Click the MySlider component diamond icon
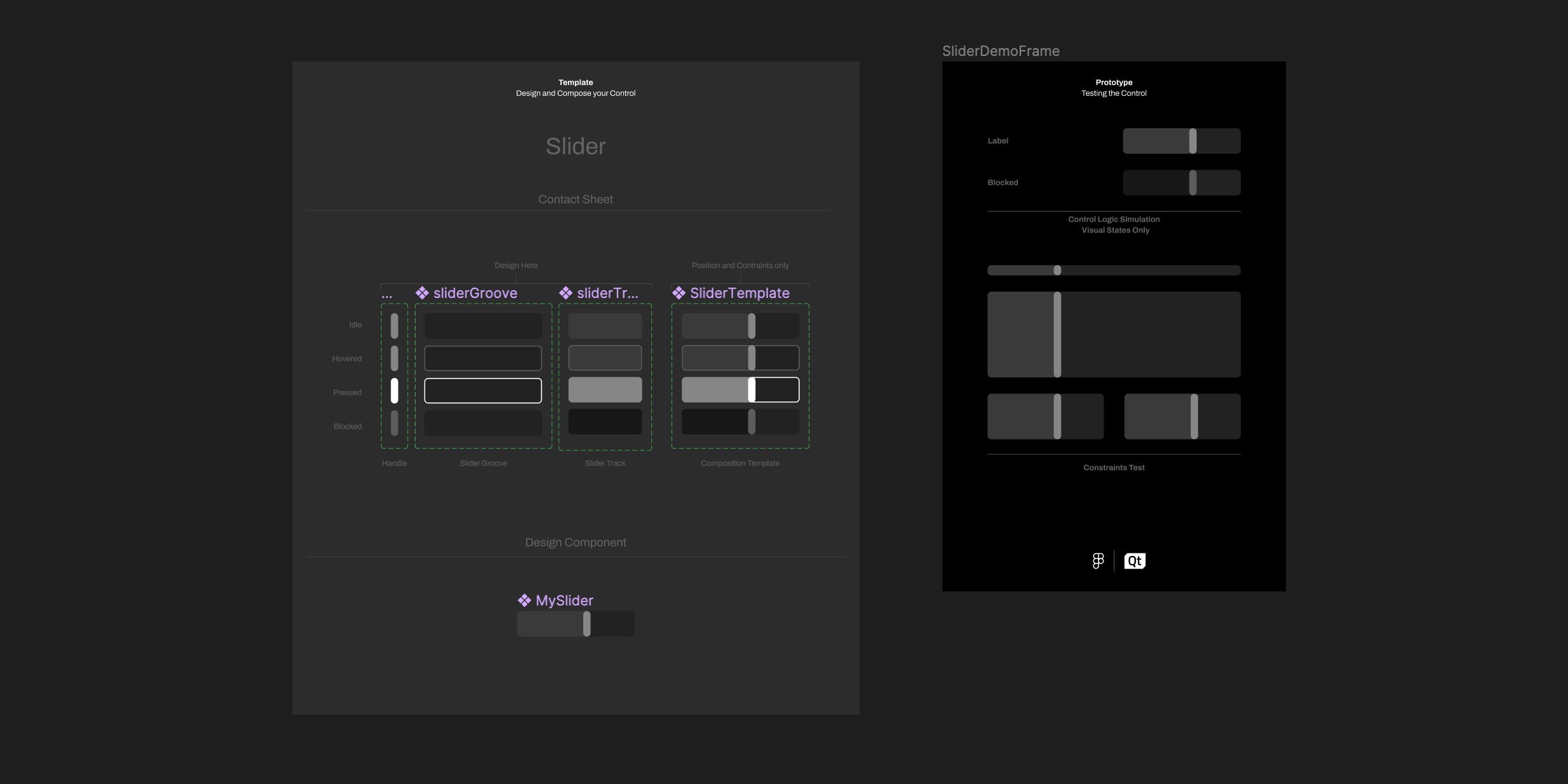Image resolution: width=1568 pixels, height=784 pixels. pos(524,600)
